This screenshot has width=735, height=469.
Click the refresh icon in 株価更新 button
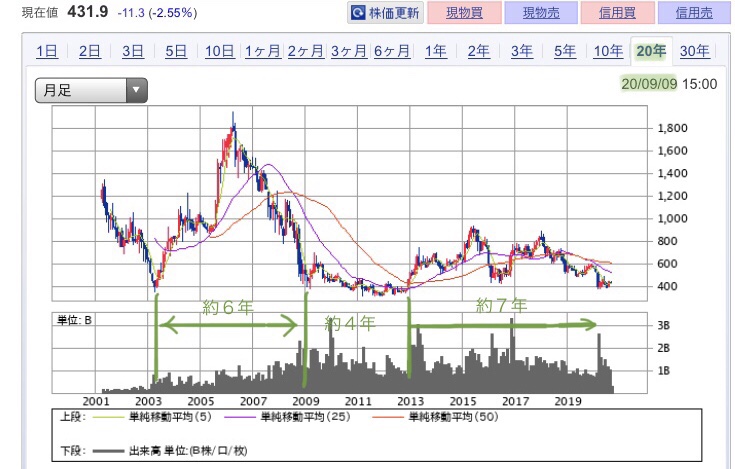(358, 13)
